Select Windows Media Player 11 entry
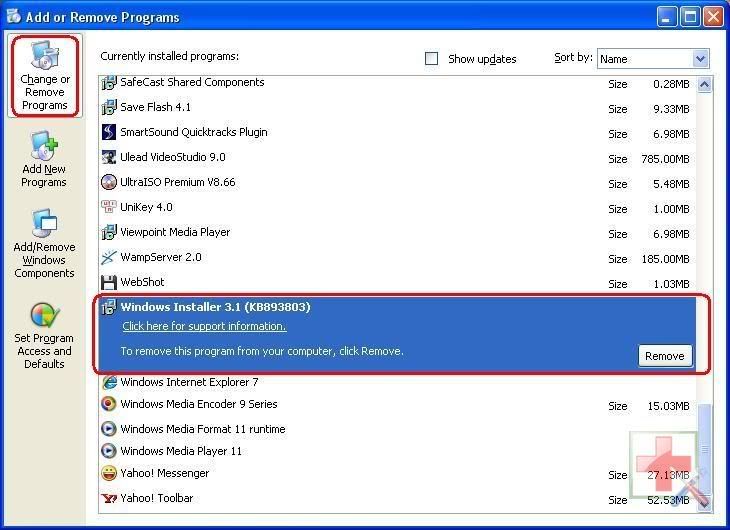This screenshot has height=530, width=730. [398, 451]
